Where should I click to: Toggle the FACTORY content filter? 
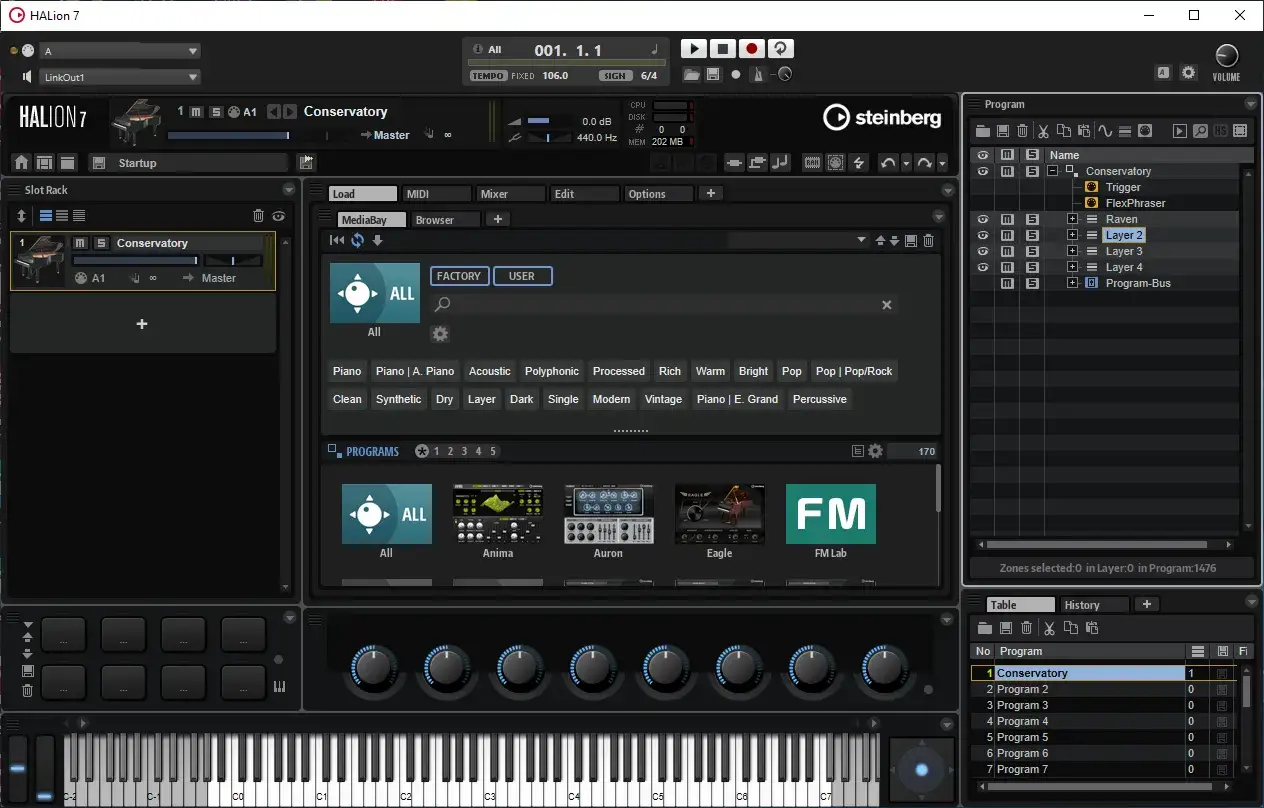point(459,276)
